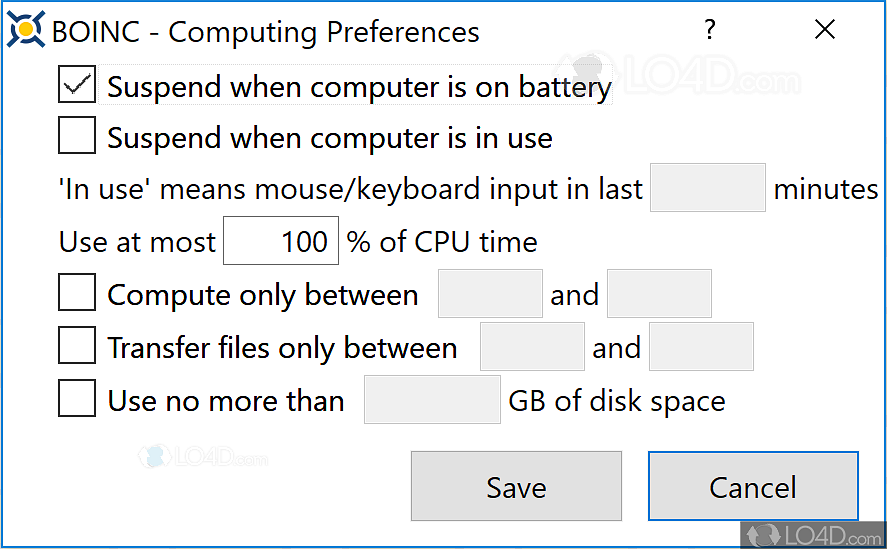Click the question mark help button
This screenshot has height=549, width=887.
[710, 30]
